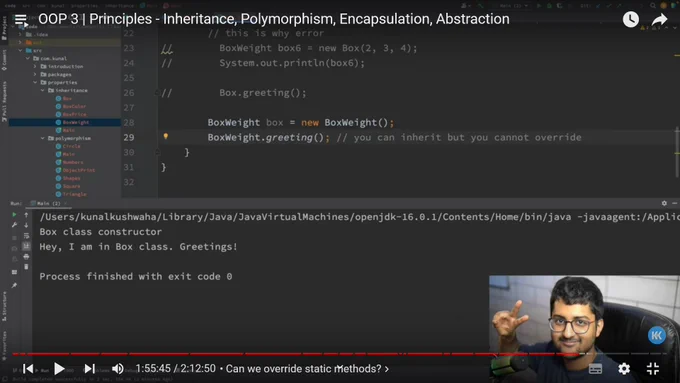Viewport: 680px width, 383px height.
Task: Open BoxColor class file
Action: [x=71, y=106]
